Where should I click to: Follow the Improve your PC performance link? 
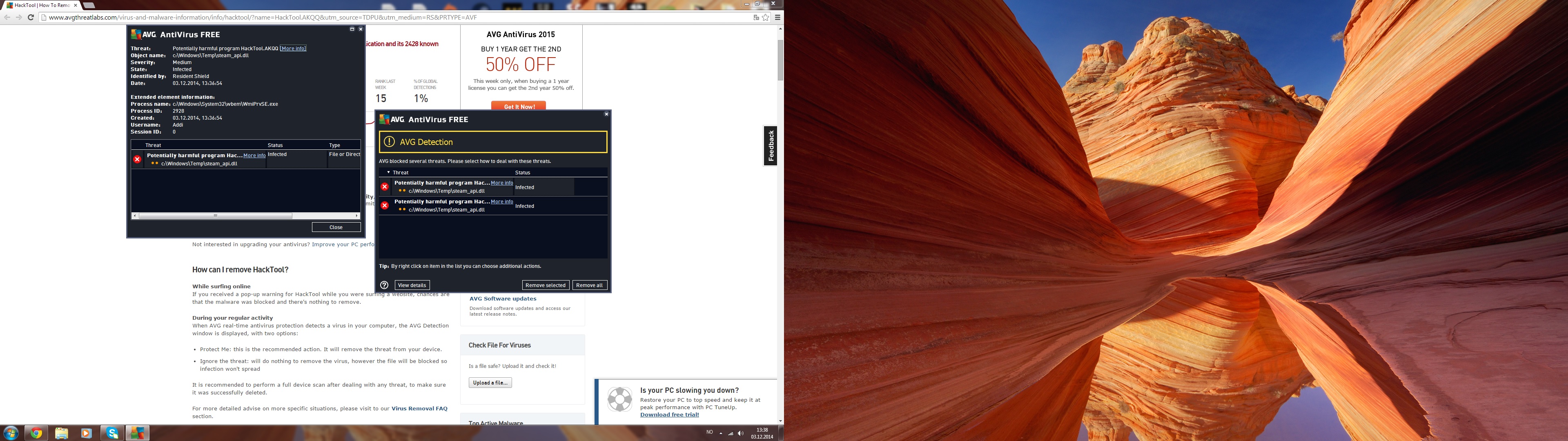[343, 244]
